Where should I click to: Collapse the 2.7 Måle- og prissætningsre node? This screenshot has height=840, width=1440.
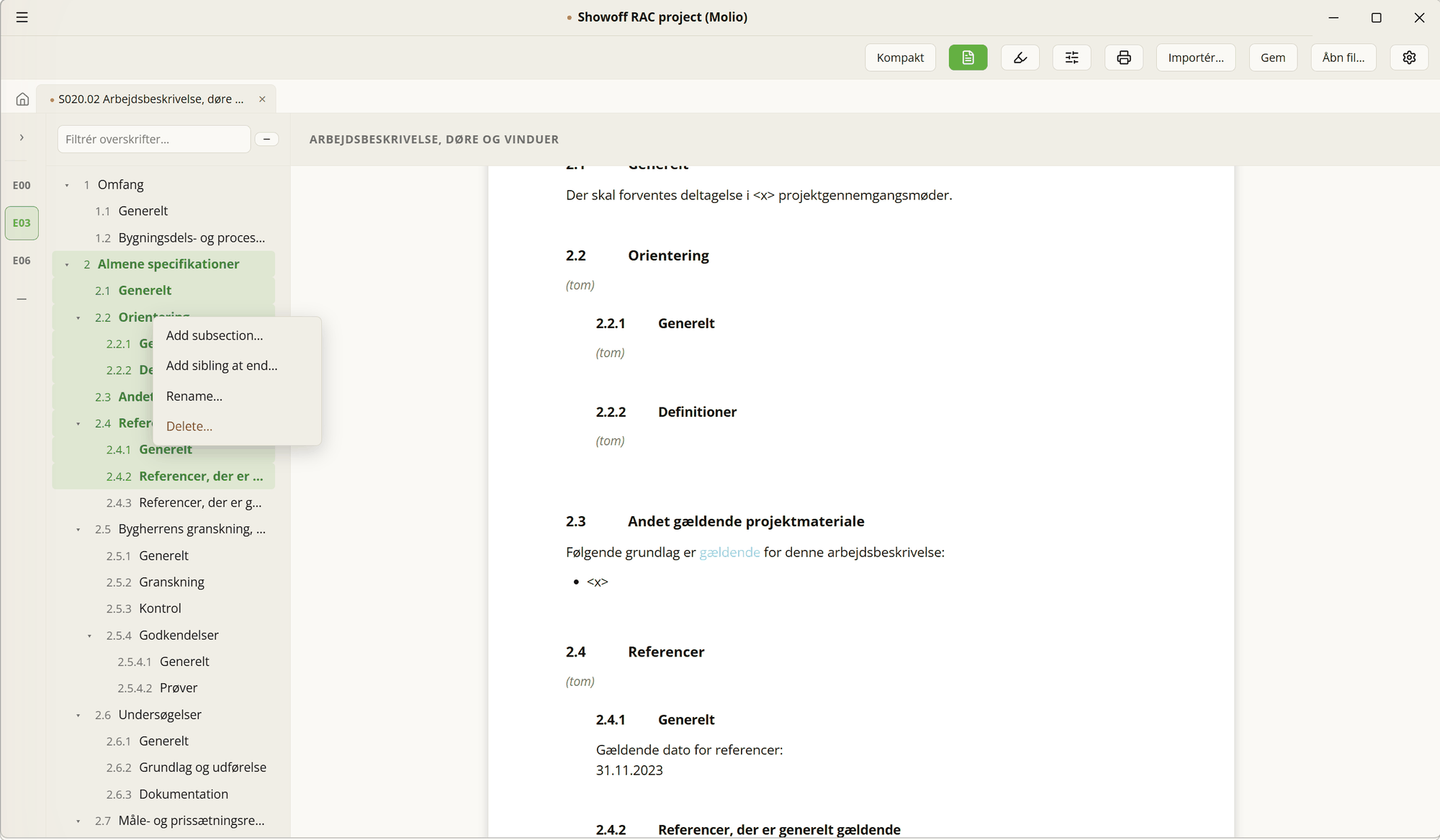click(78, 821)
